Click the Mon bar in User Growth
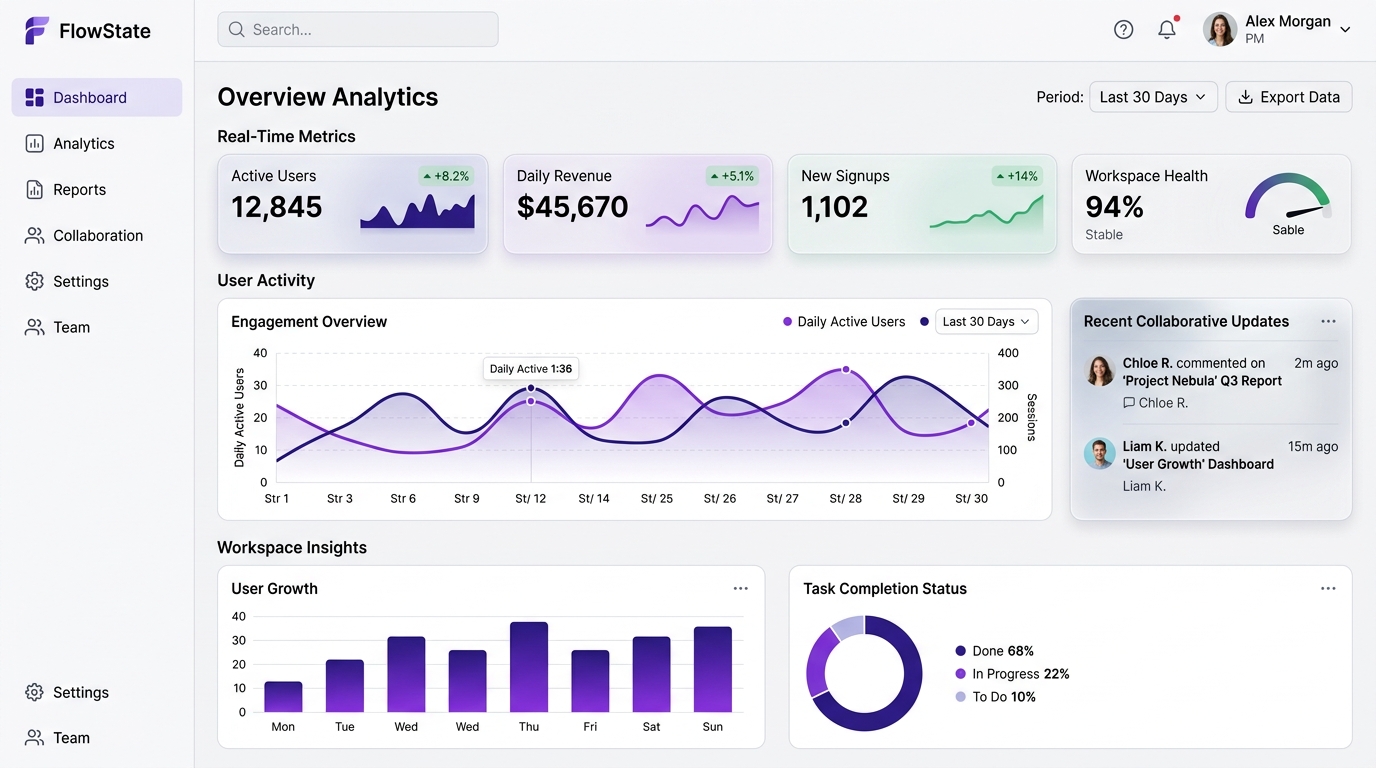Screen dimensions: 1376x768 pos(283,697)
